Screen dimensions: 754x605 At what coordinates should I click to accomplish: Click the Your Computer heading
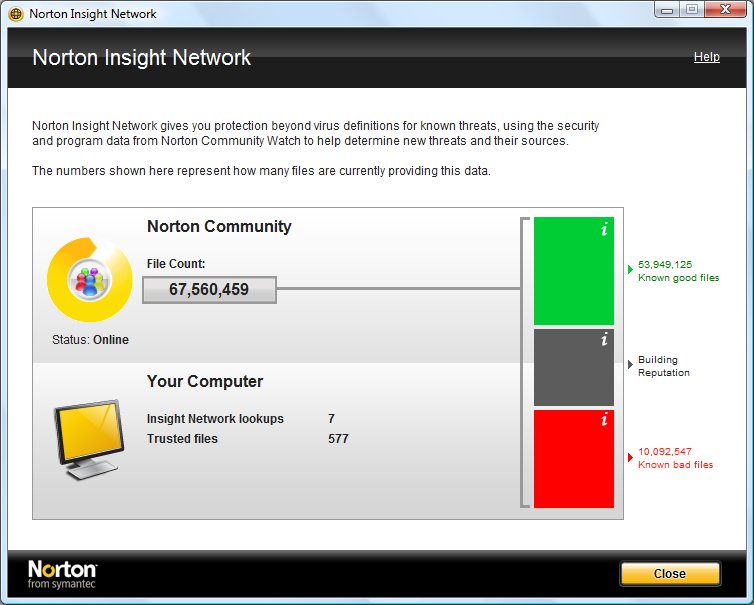pos(205,381)
